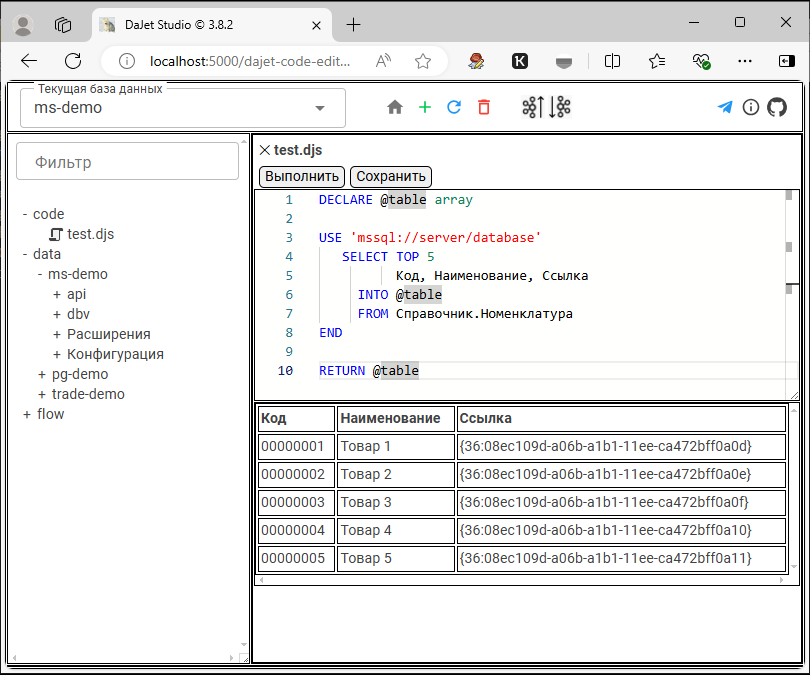Click the browser address bar URL
The image size is (810, 675).
[250, 61]
